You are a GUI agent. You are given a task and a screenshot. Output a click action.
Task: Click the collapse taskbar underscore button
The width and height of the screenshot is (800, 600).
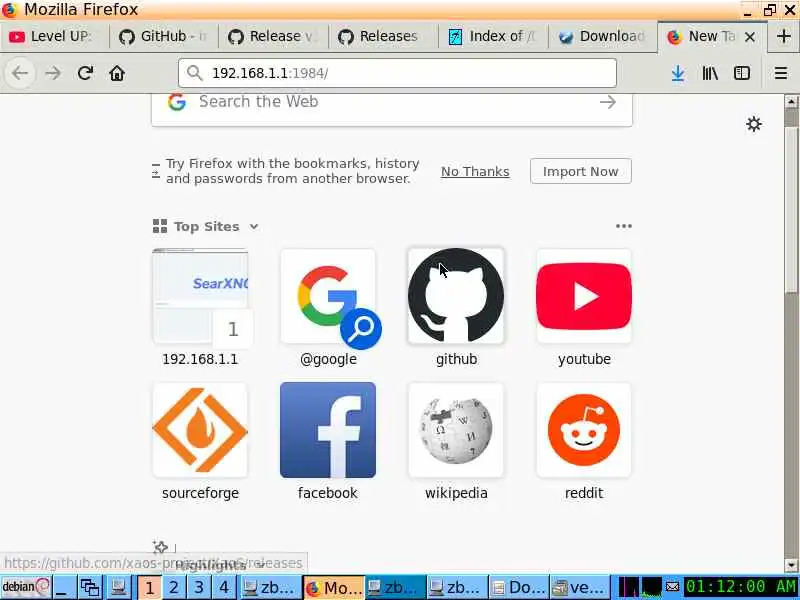click(x=64, y=587)
